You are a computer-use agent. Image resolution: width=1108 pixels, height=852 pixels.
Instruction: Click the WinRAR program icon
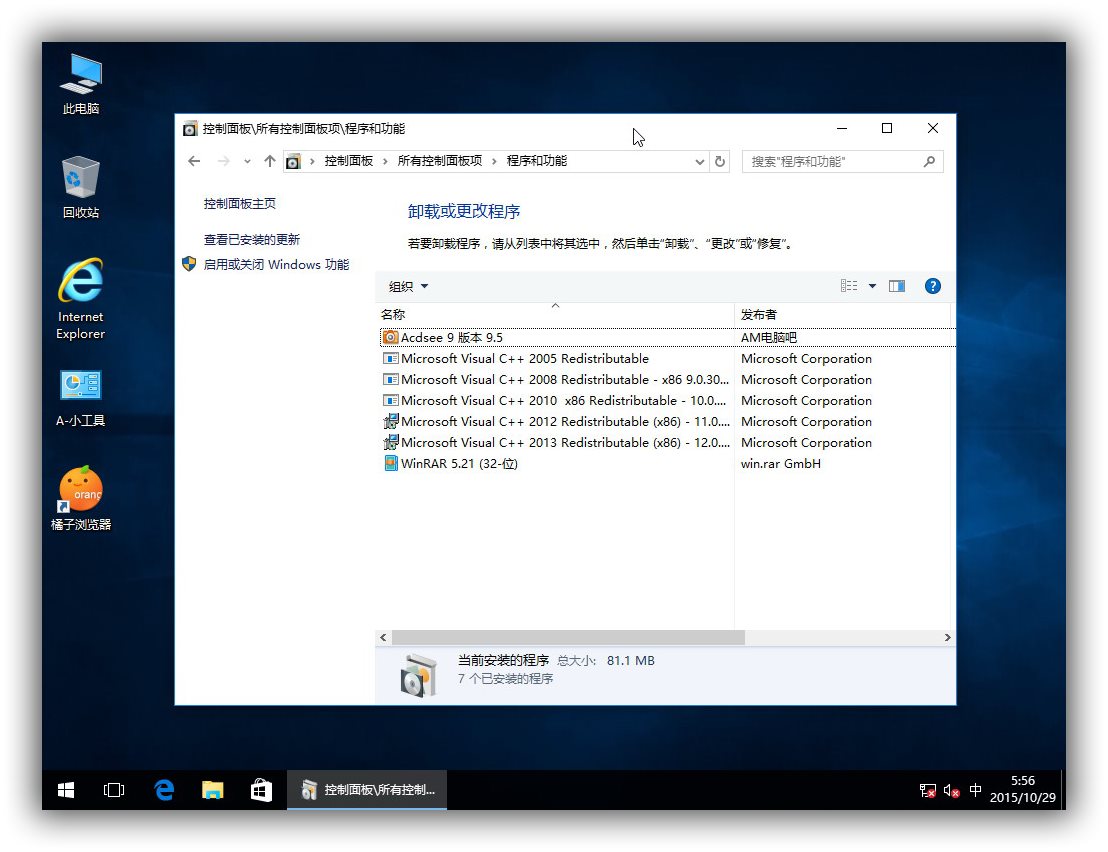click(x=390, y=463)
